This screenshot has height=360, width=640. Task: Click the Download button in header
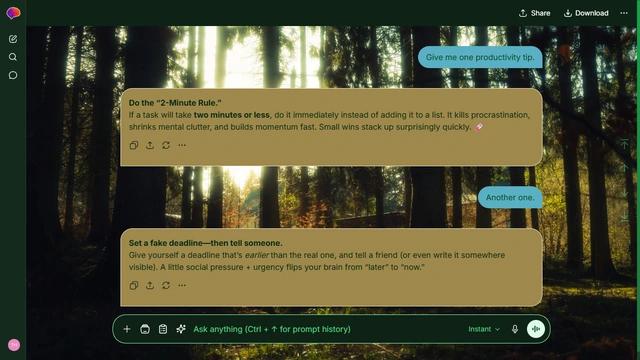586,13
